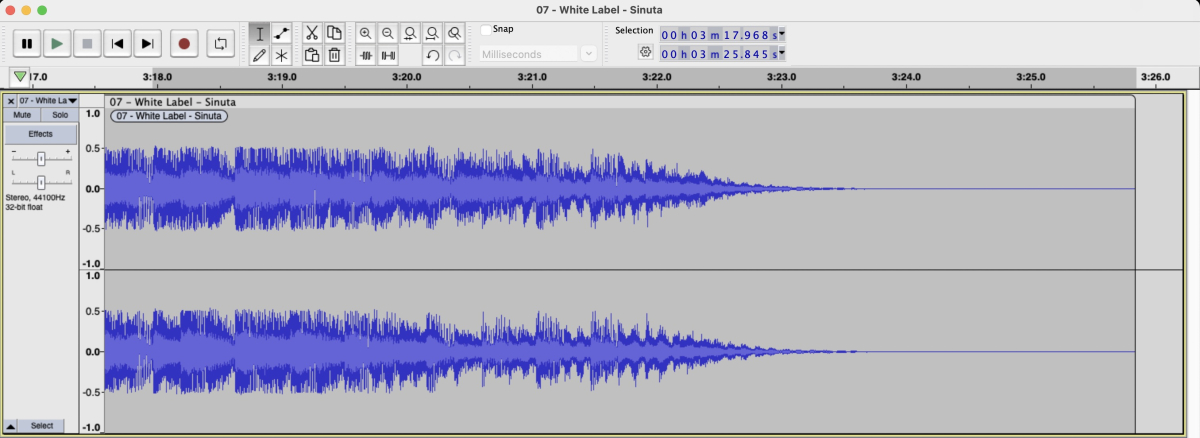This screenshot has width=1200, height=438.
Task: Select the Selection (I-beam) tool
Action: click(260, 33)
